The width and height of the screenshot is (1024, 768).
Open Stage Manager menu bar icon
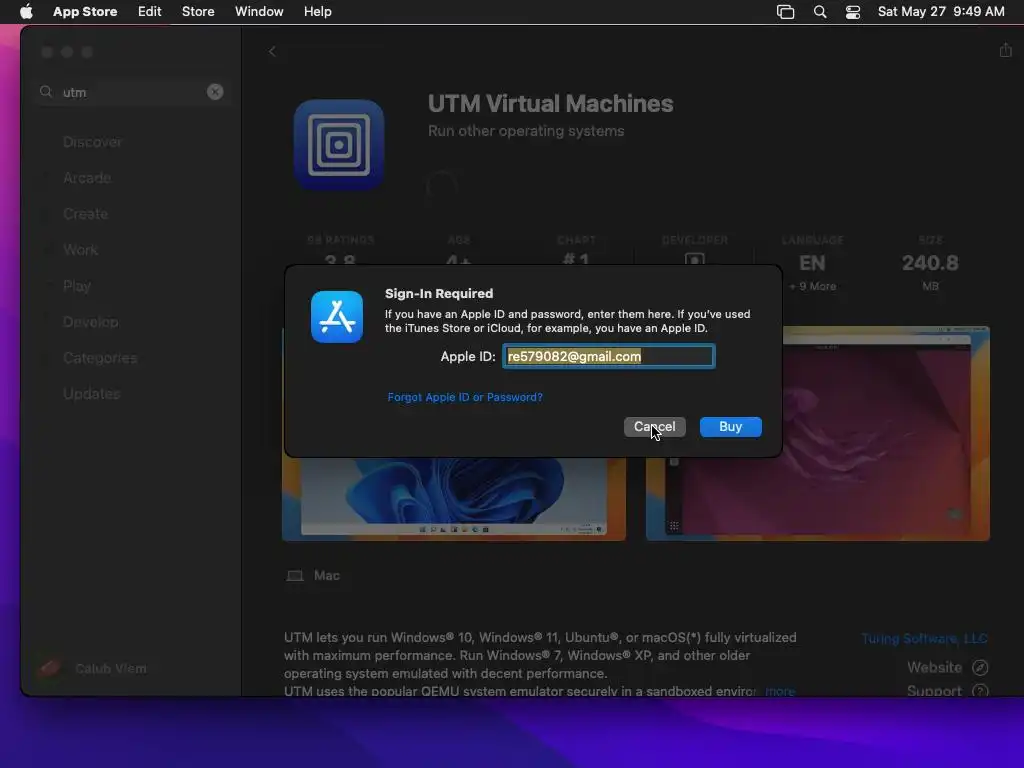pyautogui.click(x=786, y=12)
